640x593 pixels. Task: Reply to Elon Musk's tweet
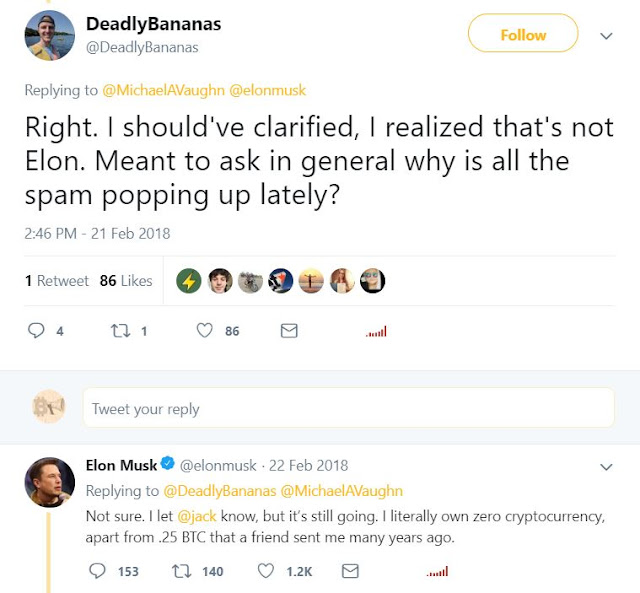tap(97, 571)
